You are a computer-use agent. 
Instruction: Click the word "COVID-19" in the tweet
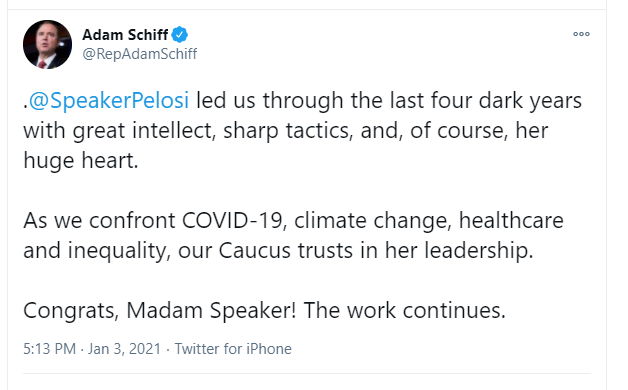point(233,220)
